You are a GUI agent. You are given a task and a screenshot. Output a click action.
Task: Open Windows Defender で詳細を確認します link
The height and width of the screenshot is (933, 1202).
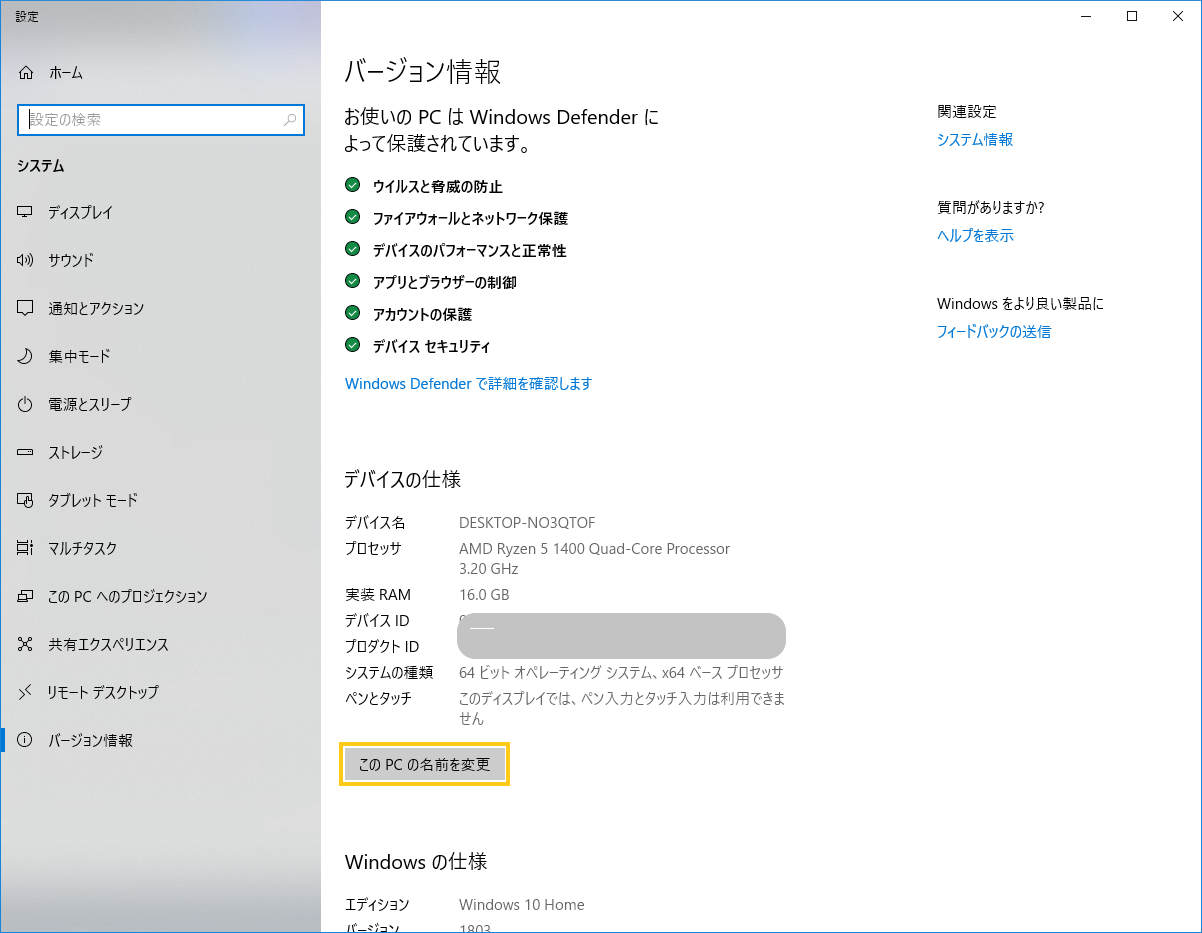(468, 384)
